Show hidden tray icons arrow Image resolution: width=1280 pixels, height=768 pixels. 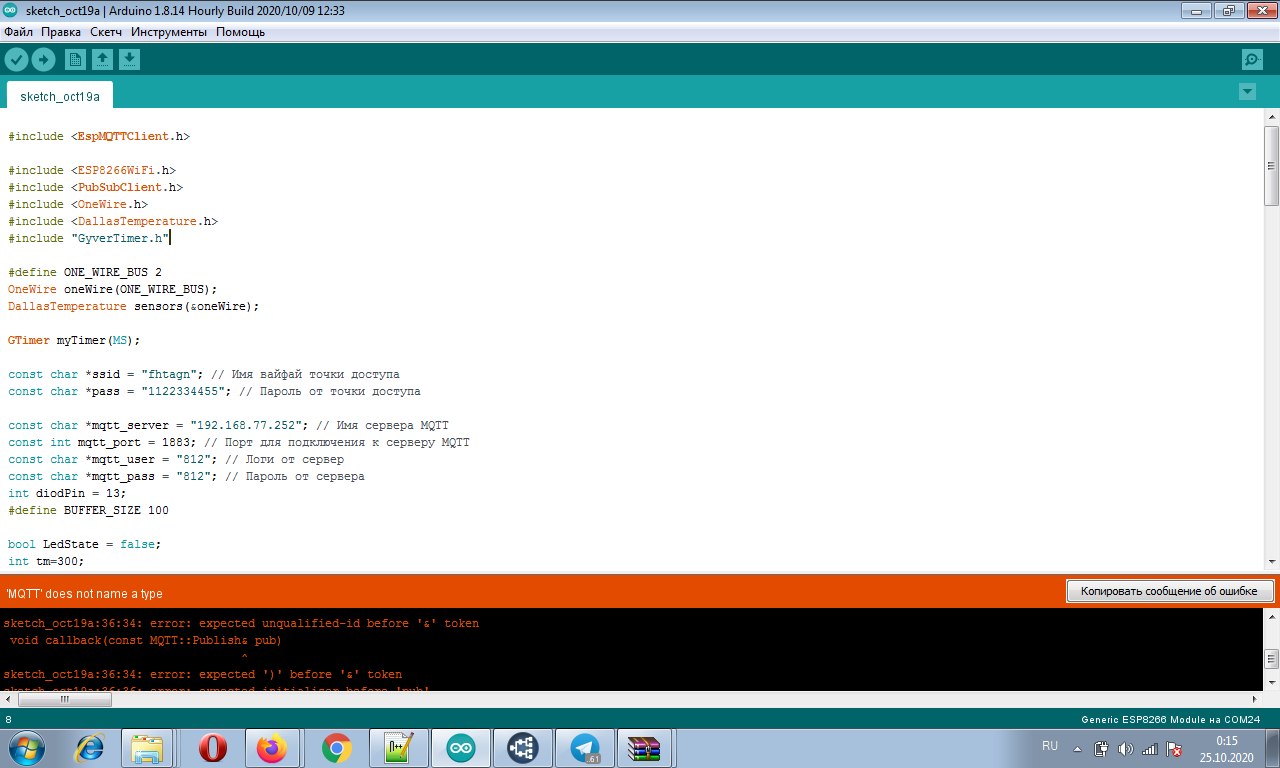pos(1077,748)
